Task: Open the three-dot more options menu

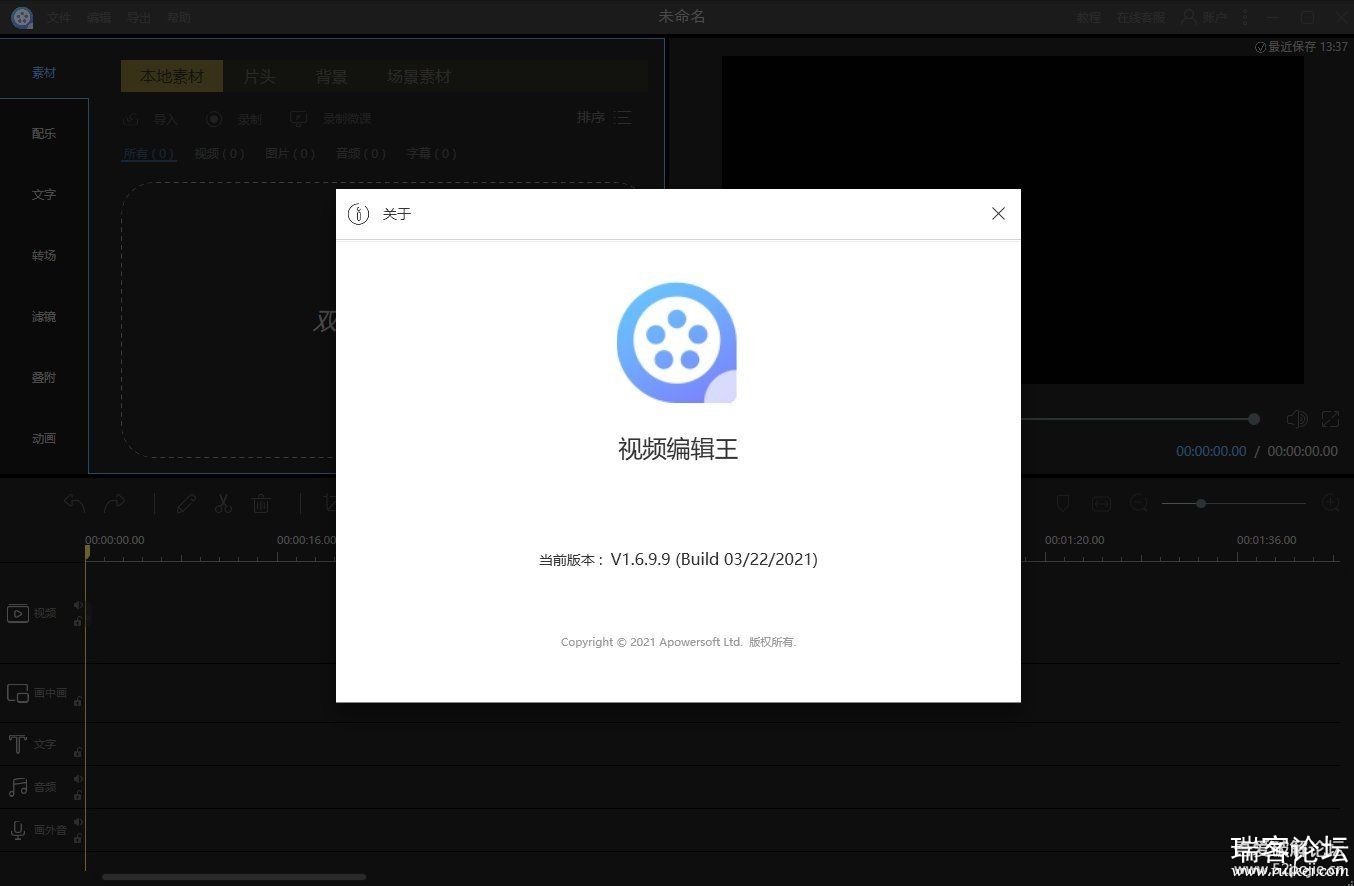Action: pyautogui.click(x=1245, y=17)
